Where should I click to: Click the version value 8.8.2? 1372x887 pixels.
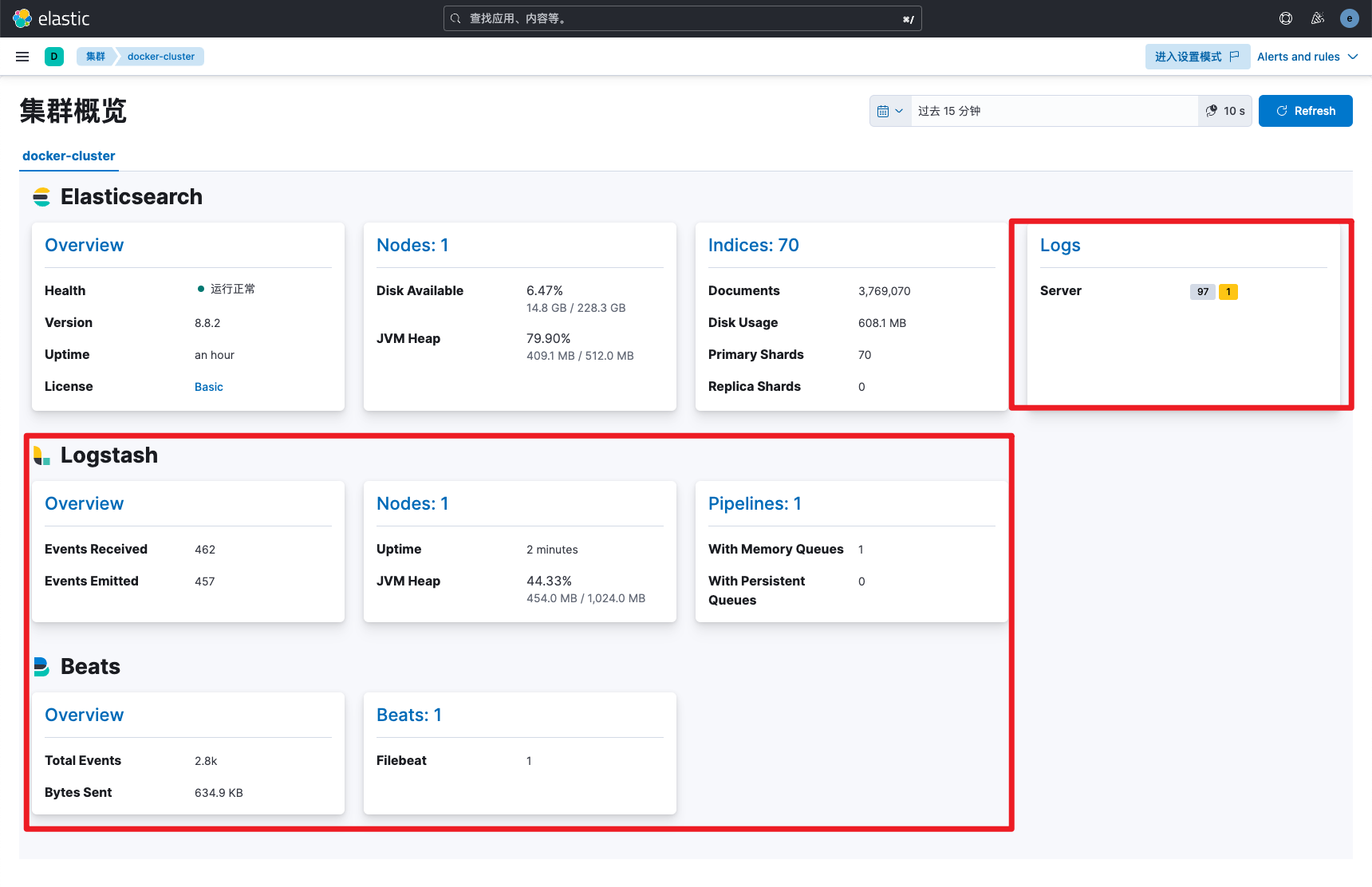[207, 323]
